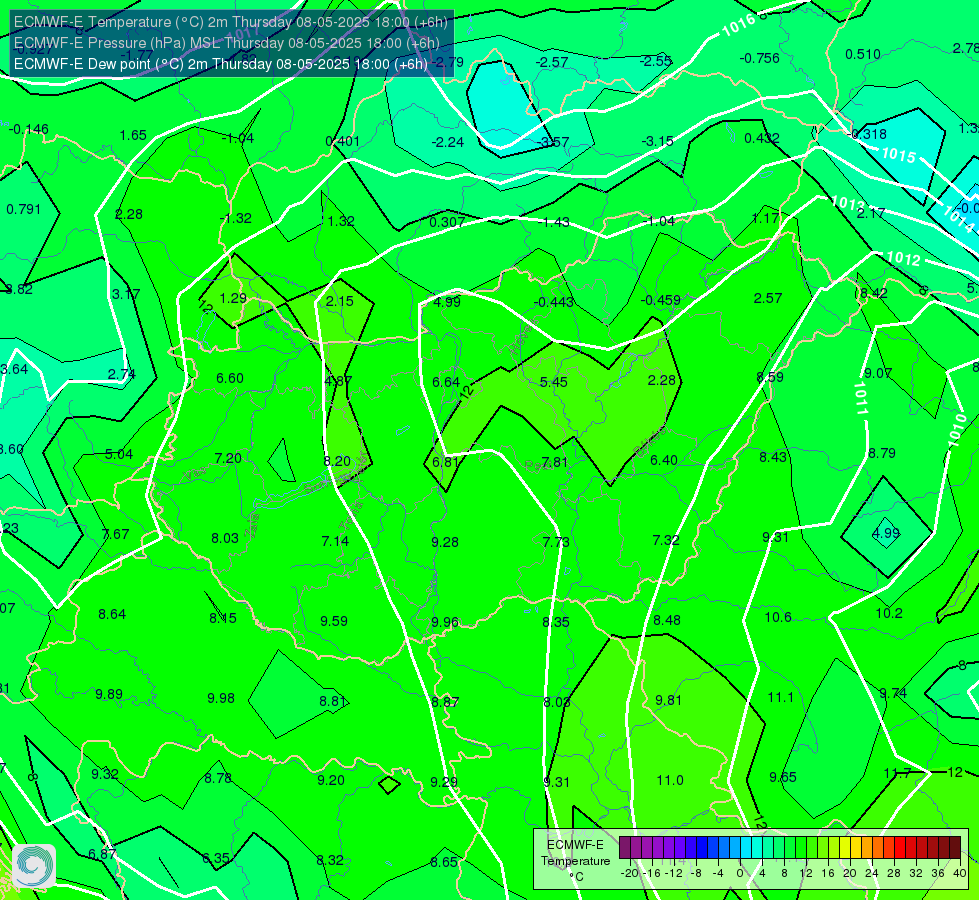Click the dew point value 8.78
This screenshot has width=979, height=900.
click(x=218, y=779)
